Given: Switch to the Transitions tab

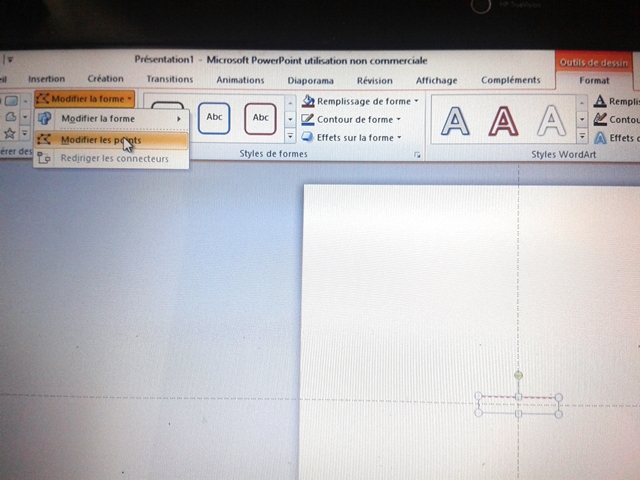Looking at the screenshot, I should coord(169,80).
